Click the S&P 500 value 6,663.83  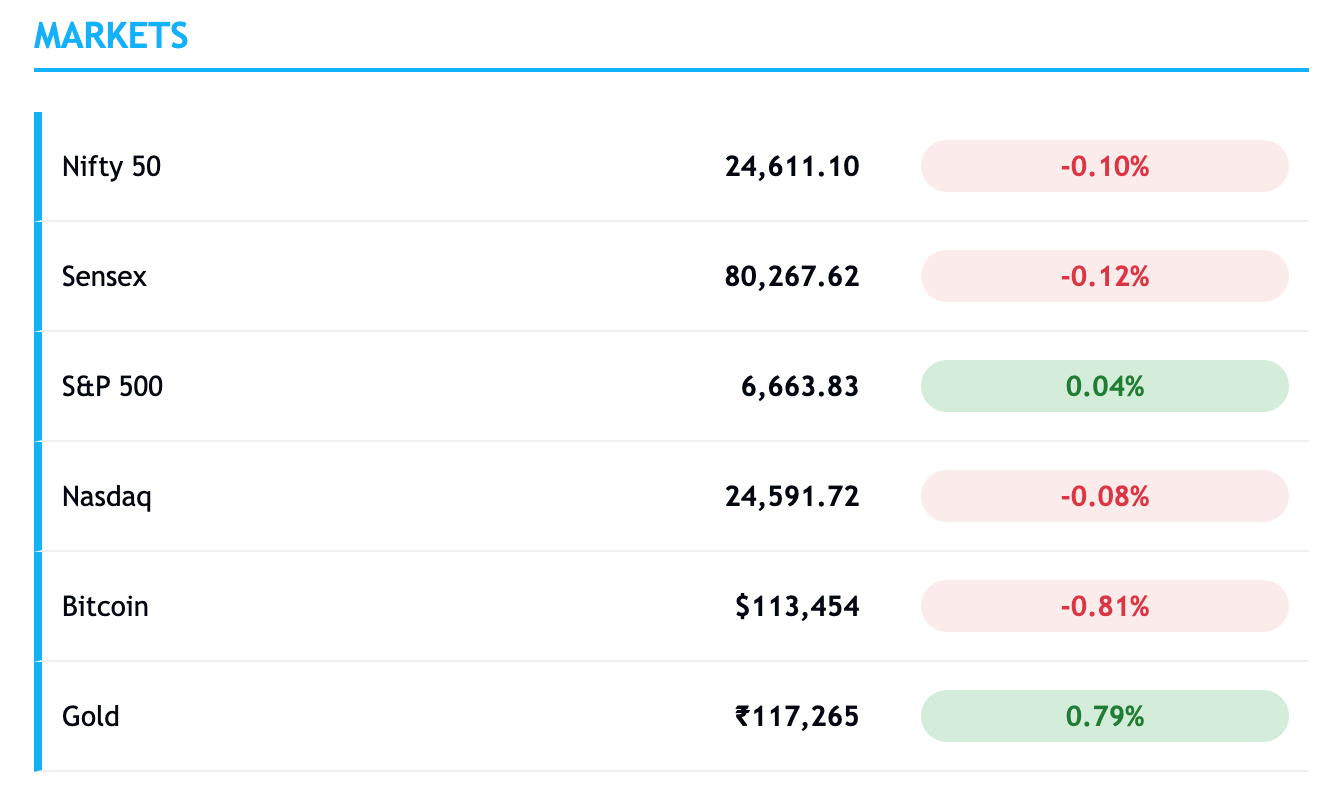click(800, 386)
